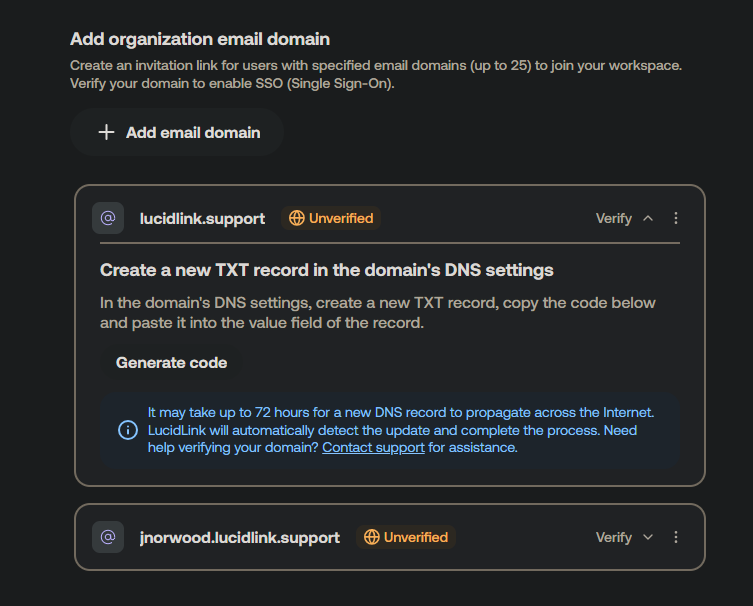Click the @ icon beside lucidlink.support
Viewport: 753px width, 606px height.
pos(108,218)
